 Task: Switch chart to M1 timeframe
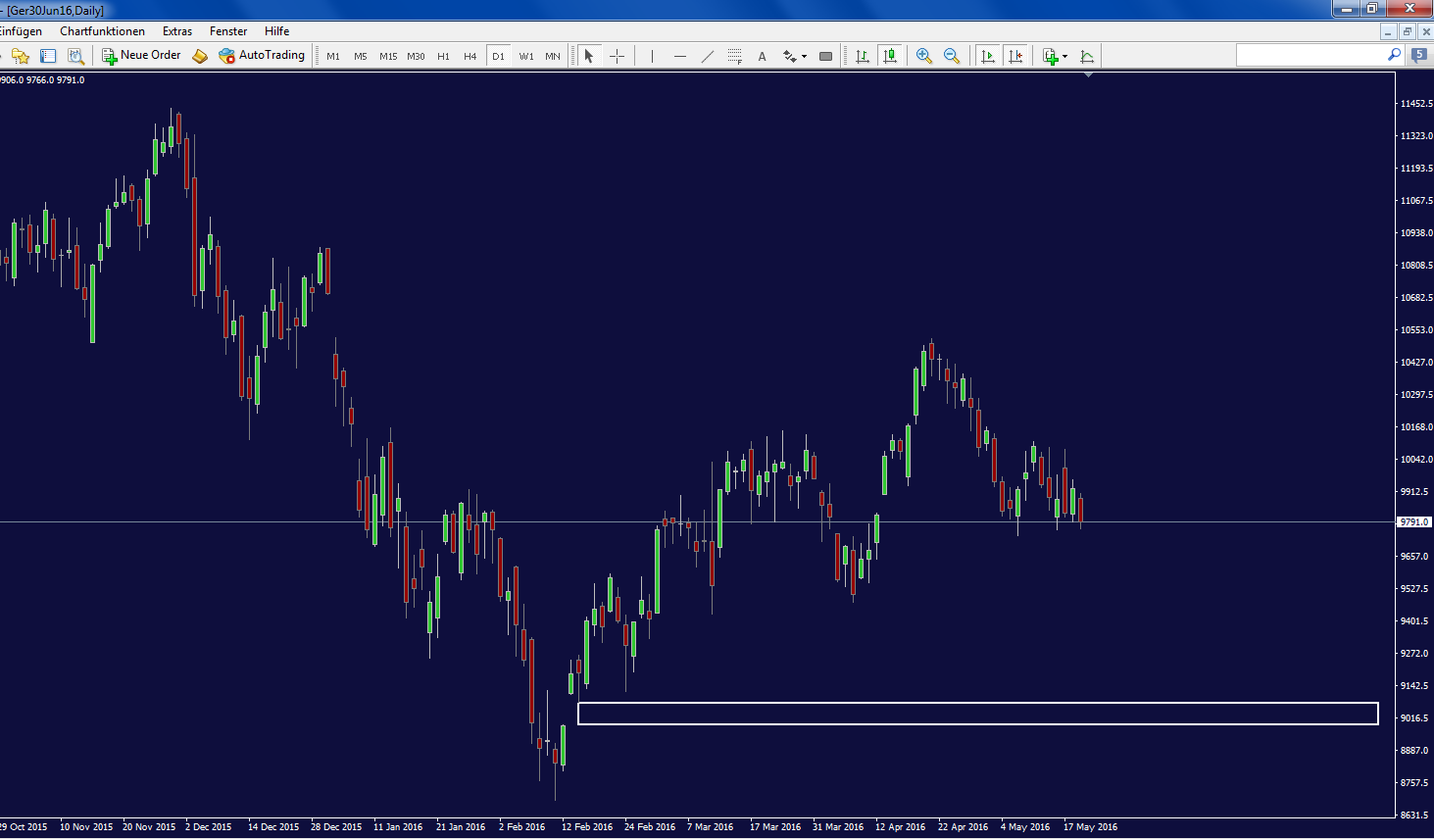tap(333, 56)
